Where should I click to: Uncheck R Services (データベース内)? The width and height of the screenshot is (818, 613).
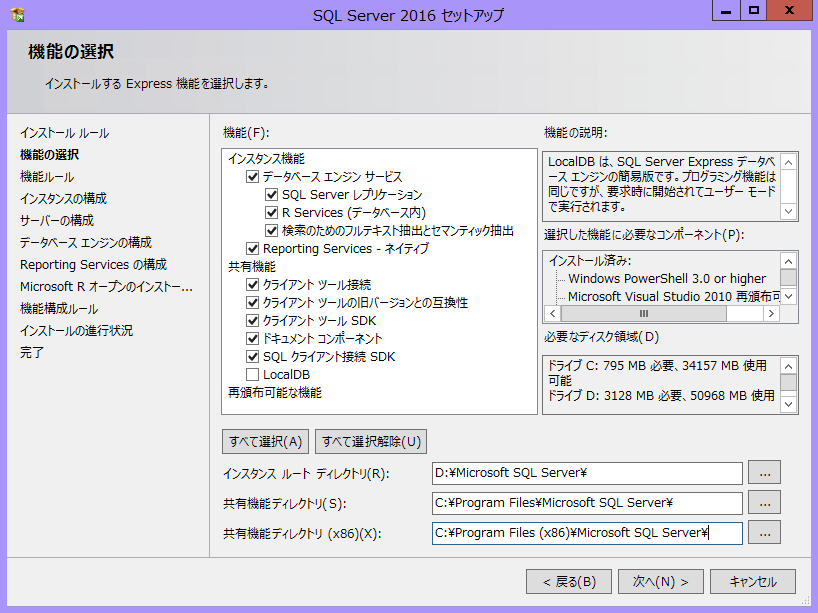pos(271,213)
